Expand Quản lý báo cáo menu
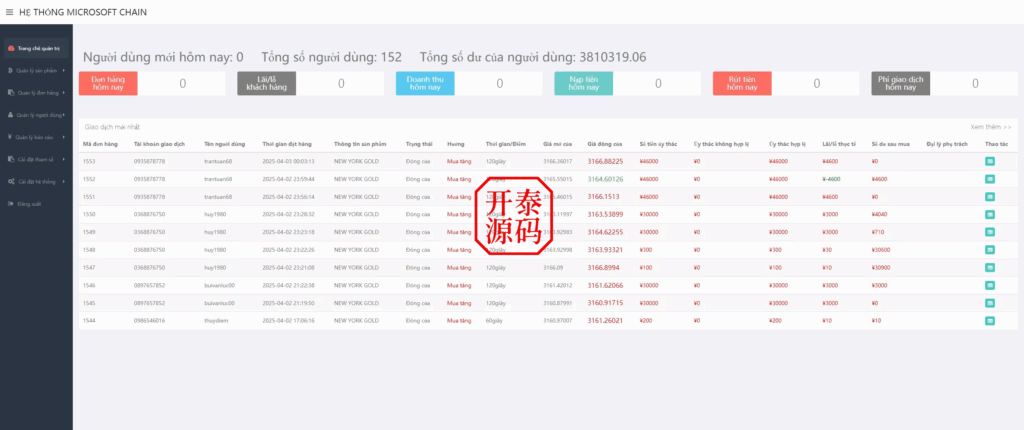The width and height of the screenshot is (1024, 430). (37, 137)
